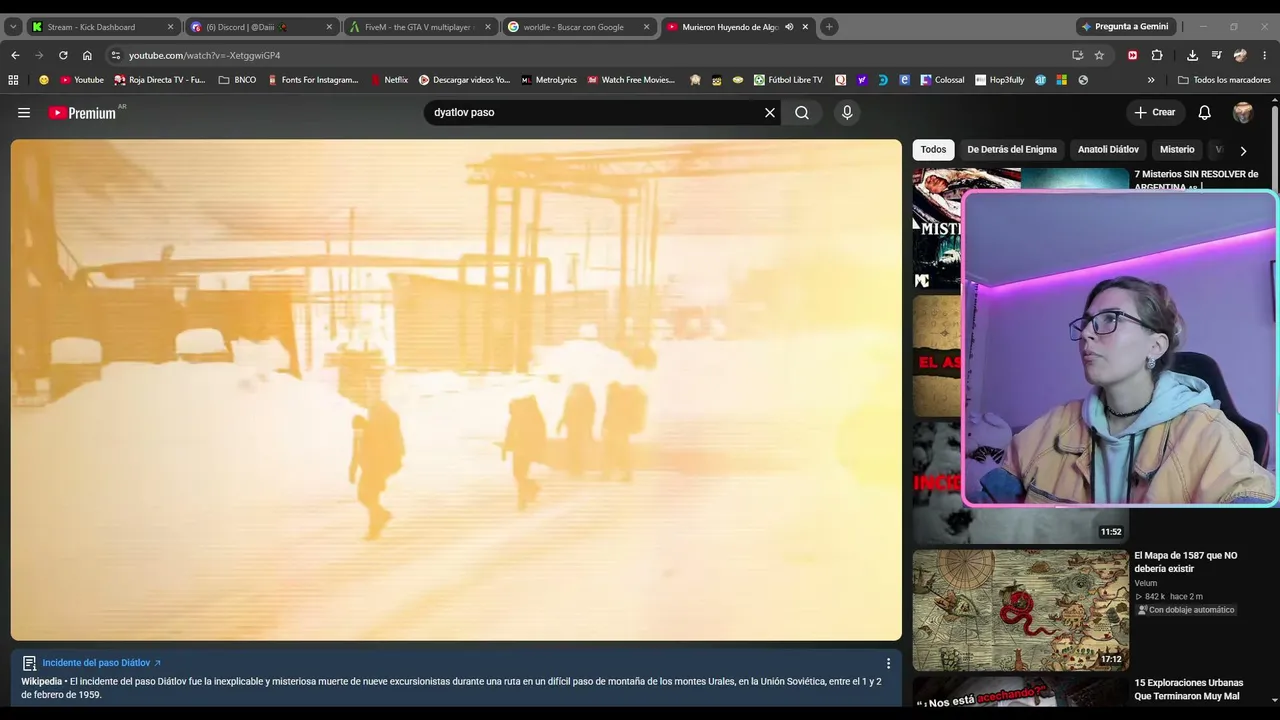Open 'El Mapa de 1587' video thumbnail

point(1020,610)
